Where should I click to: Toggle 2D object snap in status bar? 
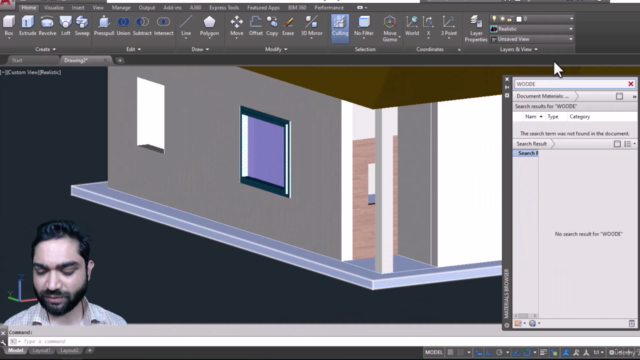[x=527, y=352]
